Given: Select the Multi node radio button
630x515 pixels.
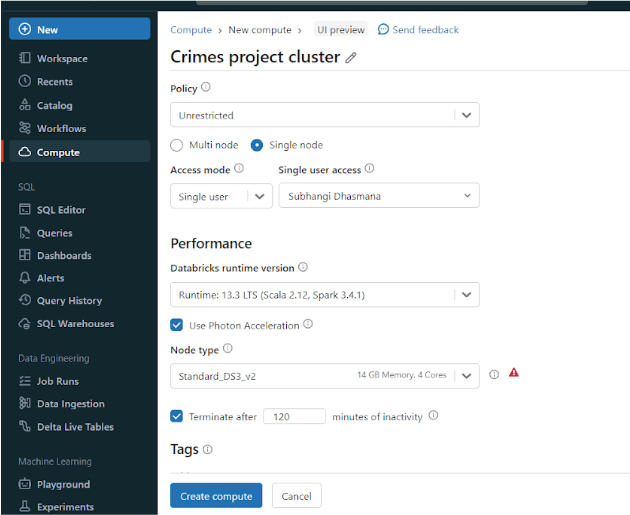Looking at the screenshot, I should [x=176, y=145].
